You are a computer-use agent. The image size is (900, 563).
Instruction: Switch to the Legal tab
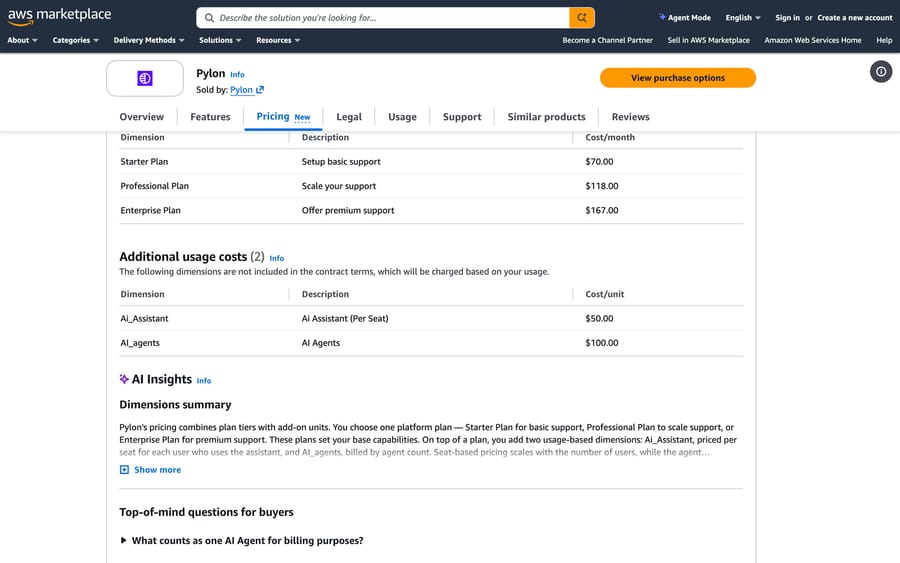click(x=349, y=117)
